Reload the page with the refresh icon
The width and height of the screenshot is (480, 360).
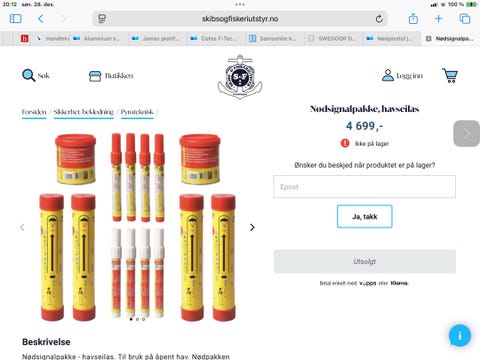click(x=379, y=19)
